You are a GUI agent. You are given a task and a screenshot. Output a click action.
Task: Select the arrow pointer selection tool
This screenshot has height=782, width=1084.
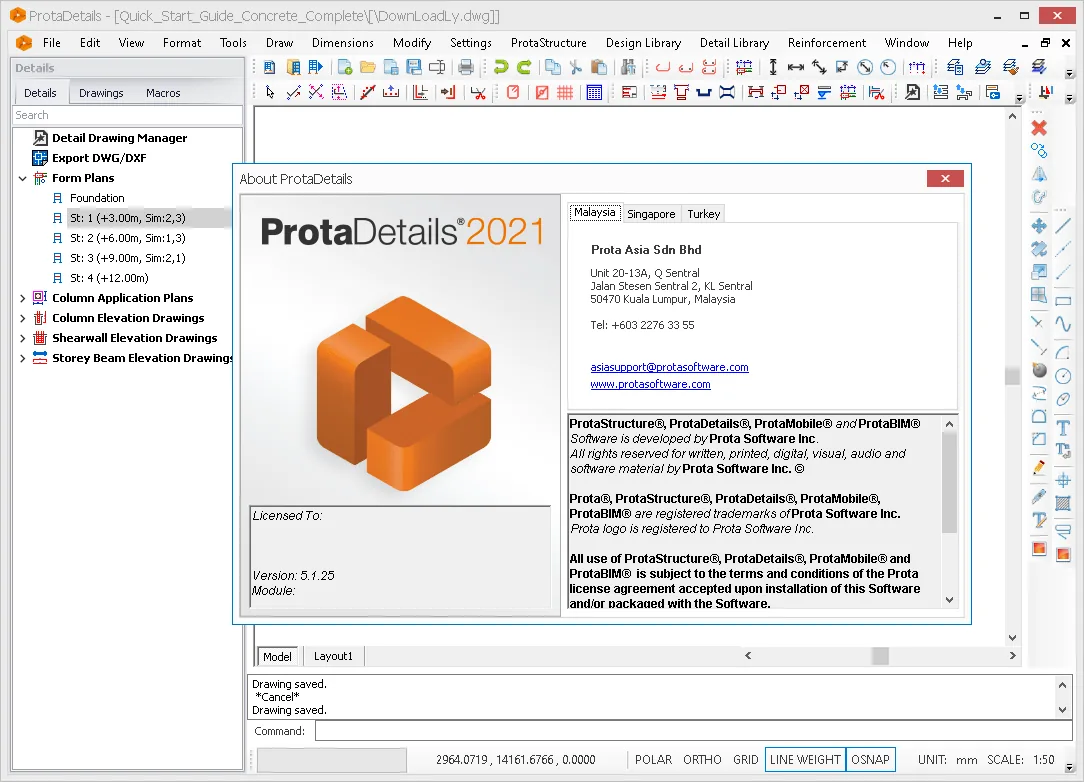270,92
